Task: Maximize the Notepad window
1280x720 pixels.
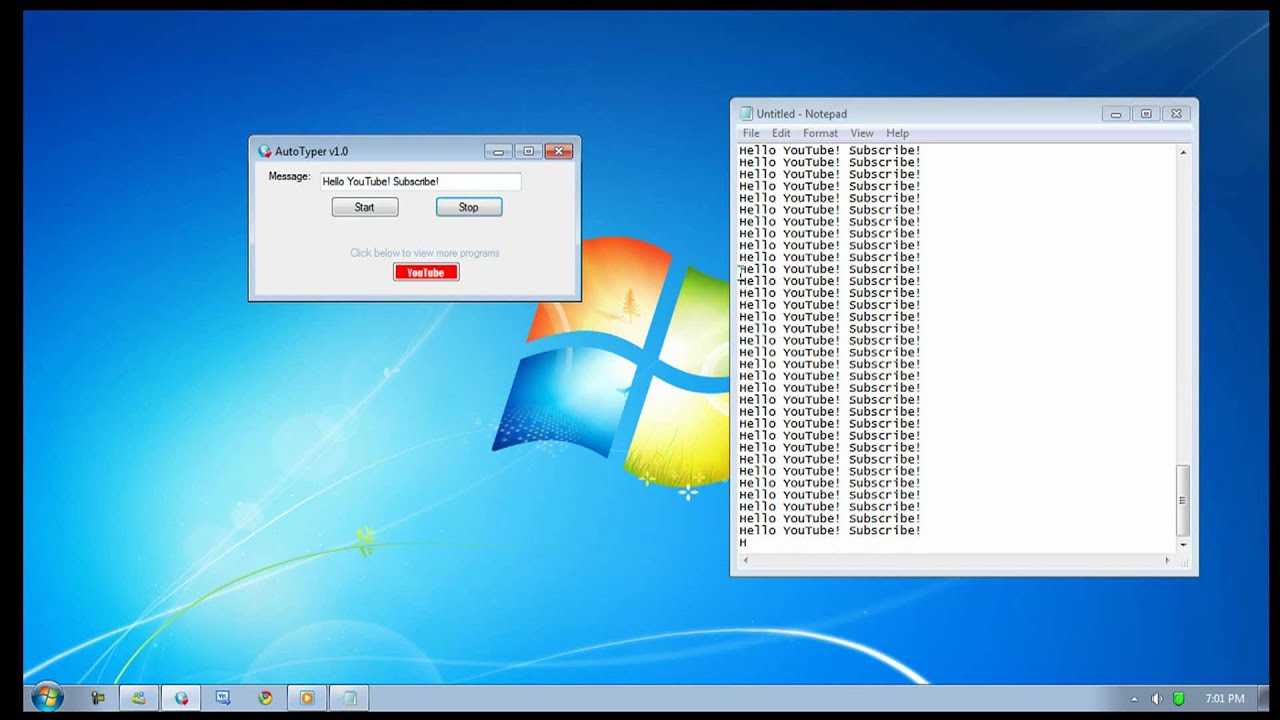Action: [x=1146, y=114]
